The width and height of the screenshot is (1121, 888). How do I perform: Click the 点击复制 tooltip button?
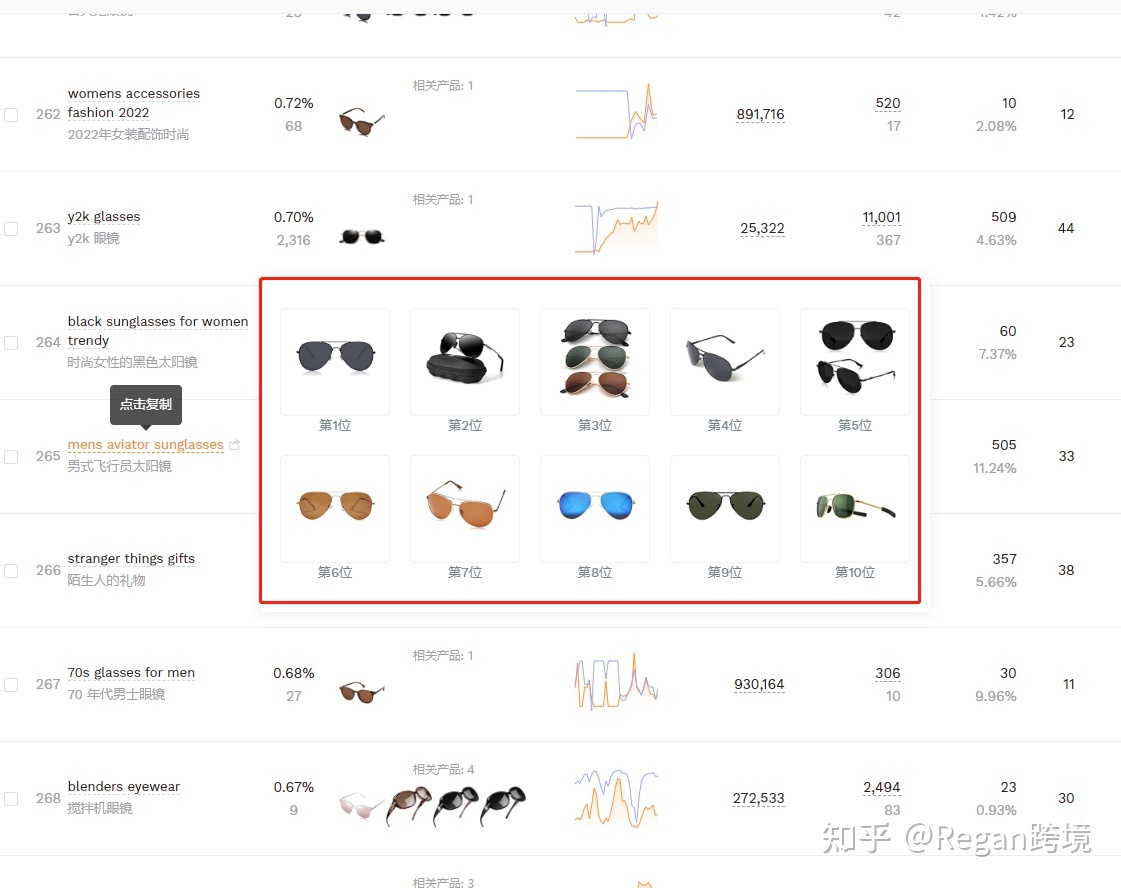tap(146, 405)
